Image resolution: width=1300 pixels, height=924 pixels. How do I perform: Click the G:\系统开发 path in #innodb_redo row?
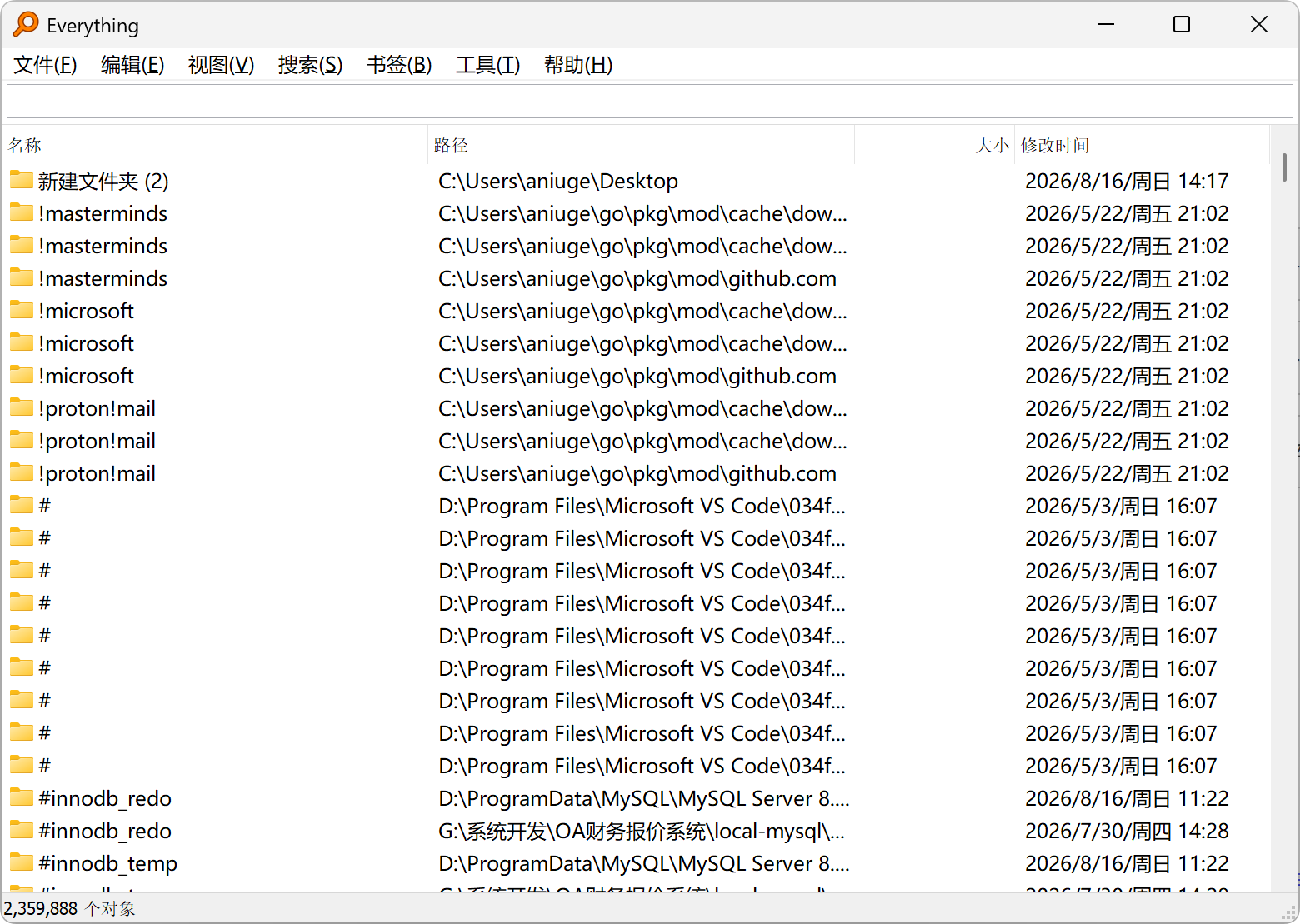[x=642, y=831]
